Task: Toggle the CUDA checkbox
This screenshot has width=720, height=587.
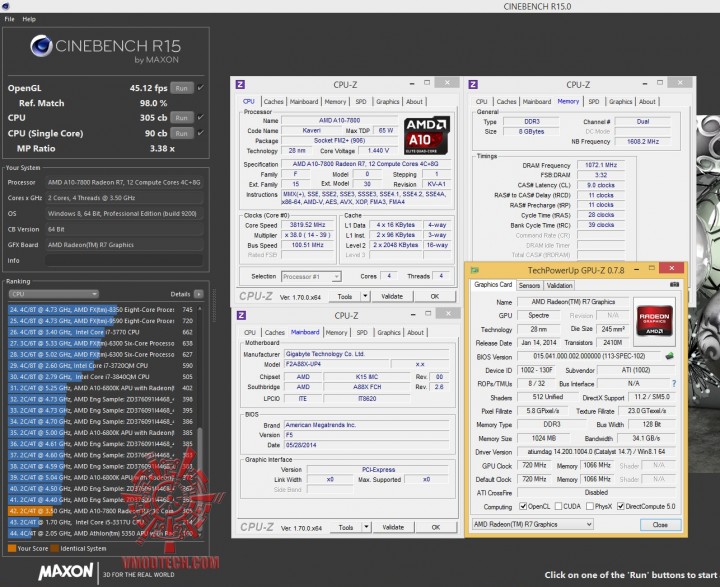Action: point(558,506)
